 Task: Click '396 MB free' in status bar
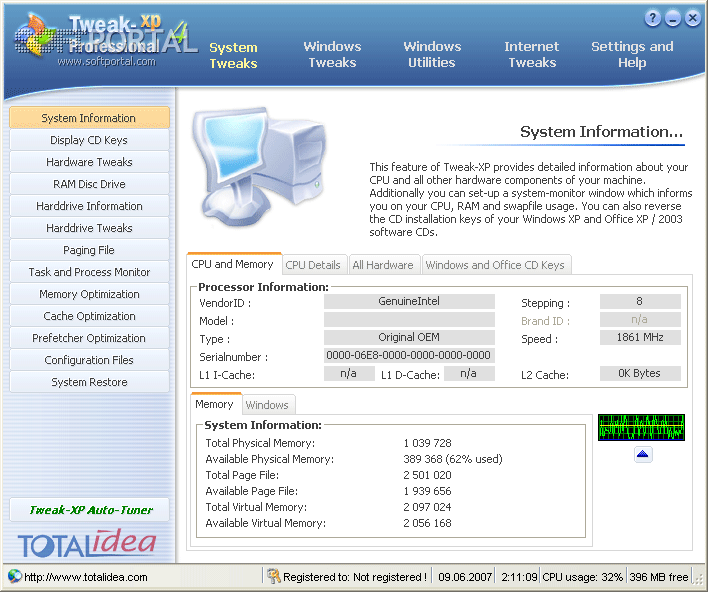659,577
